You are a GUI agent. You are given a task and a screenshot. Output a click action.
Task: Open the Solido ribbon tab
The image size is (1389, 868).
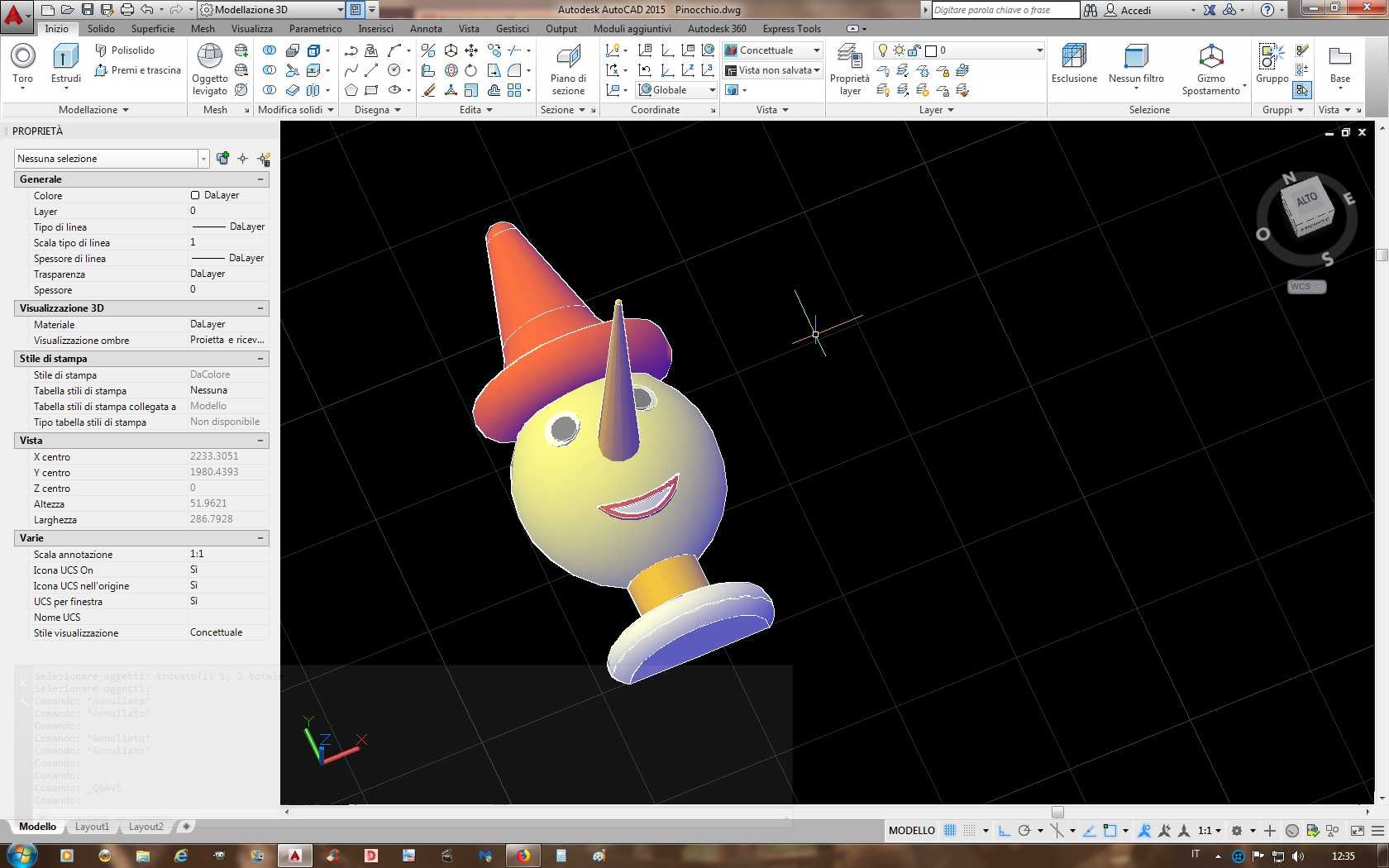coord(102,29)
